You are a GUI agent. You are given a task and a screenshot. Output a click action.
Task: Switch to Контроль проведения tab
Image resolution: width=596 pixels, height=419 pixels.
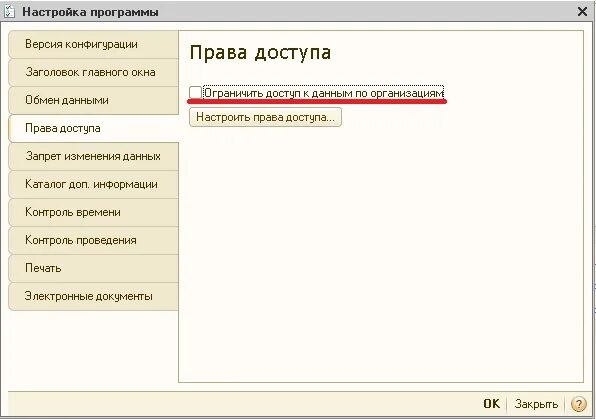coord(94,240)
